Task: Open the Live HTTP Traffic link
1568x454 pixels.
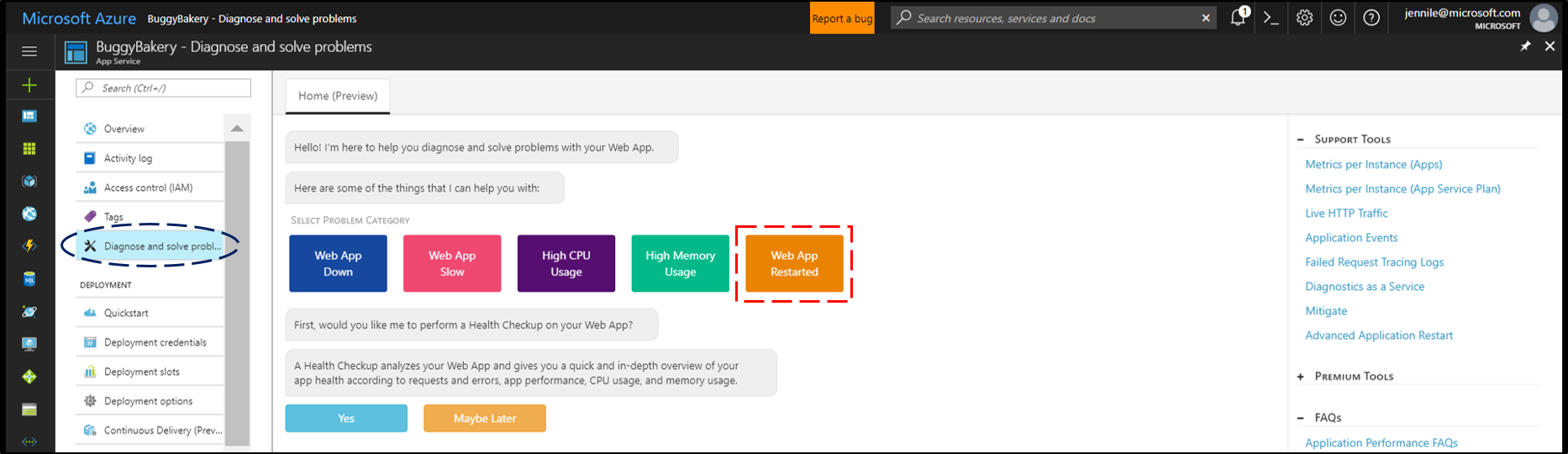Action: [x=1346, y=214]
